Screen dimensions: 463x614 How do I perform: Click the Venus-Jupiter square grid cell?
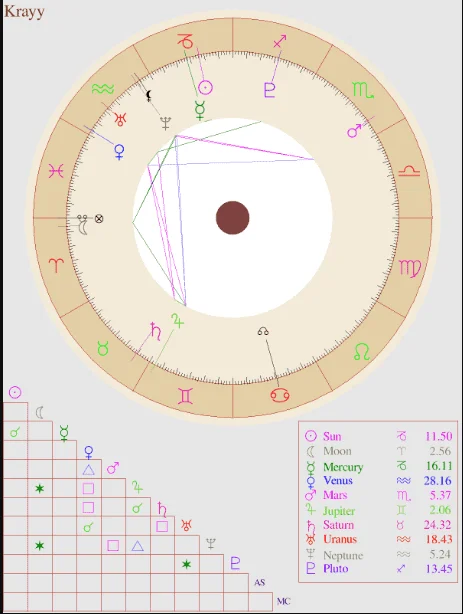[89, 488]
